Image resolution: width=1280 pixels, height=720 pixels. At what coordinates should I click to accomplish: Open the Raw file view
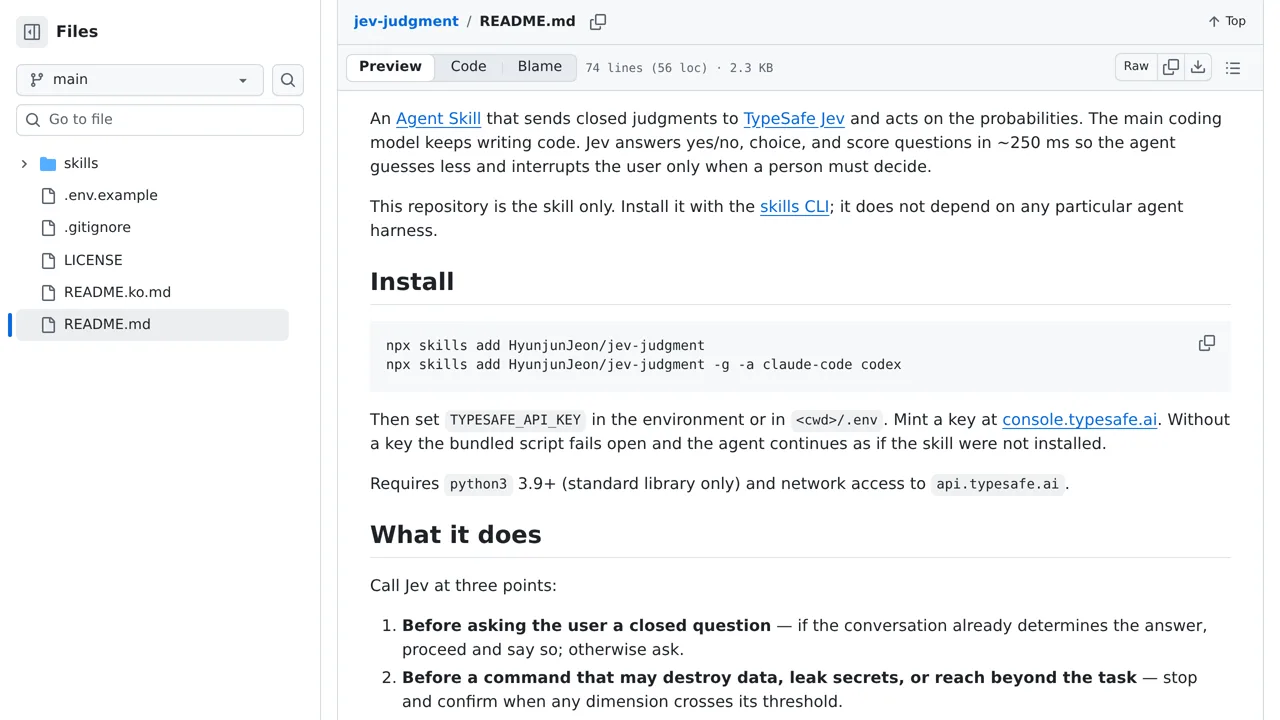click(1136, 67)
